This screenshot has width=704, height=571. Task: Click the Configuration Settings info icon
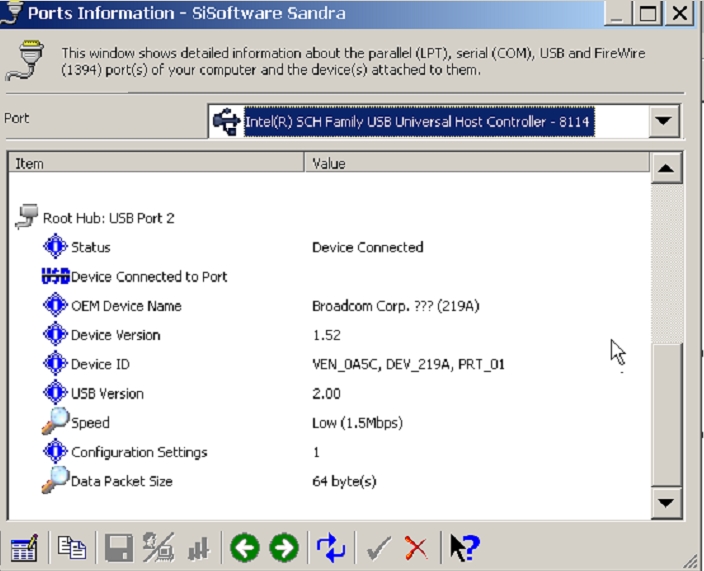coord(55,451)
